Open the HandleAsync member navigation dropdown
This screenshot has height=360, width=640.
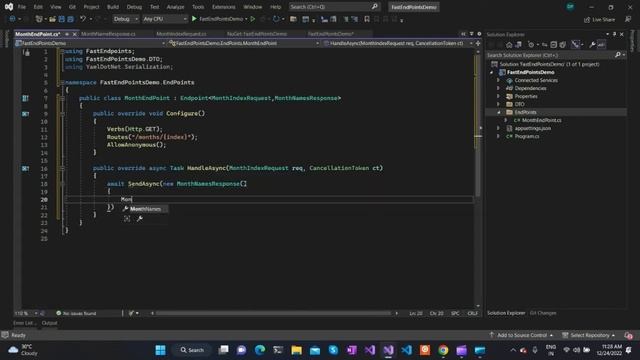(398, 43)
